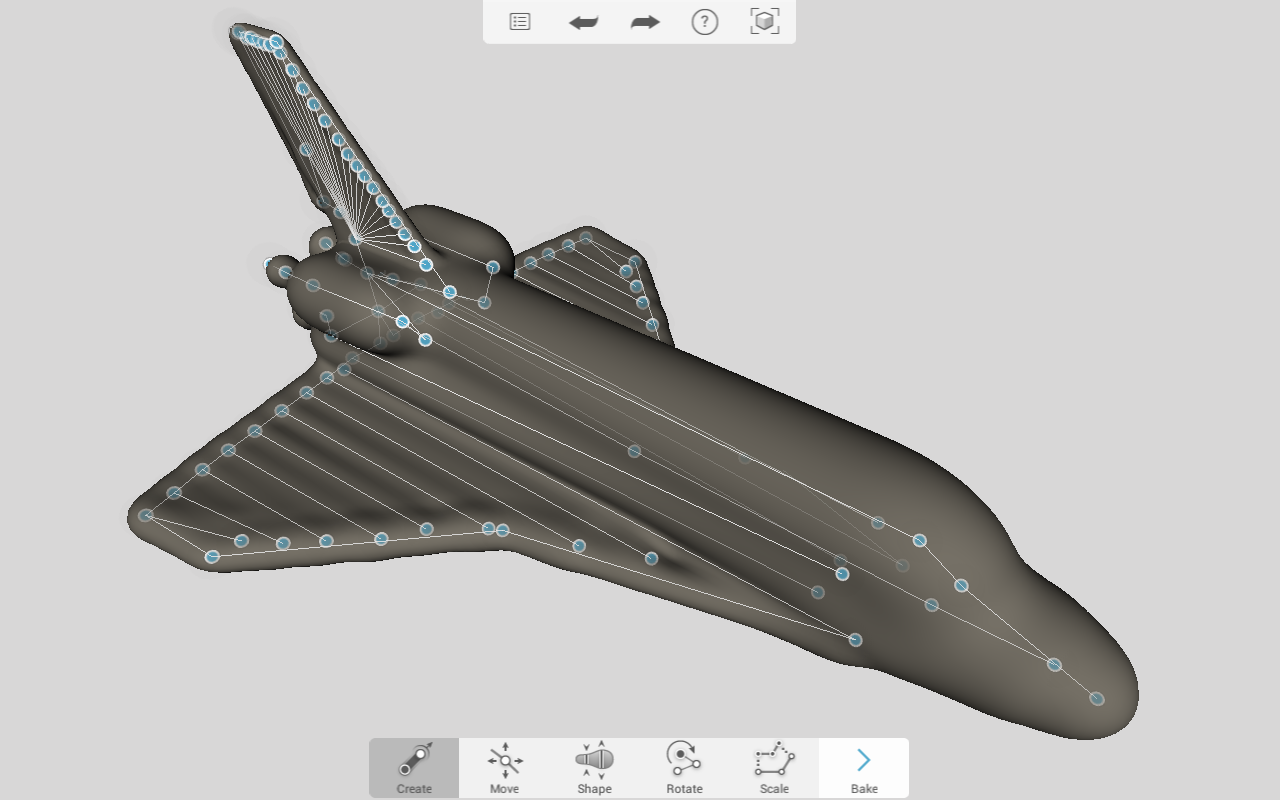Select the topmost joint on tail fin
The height and width of the screenshot is (800, 1280).
click(x=239, y=33)
